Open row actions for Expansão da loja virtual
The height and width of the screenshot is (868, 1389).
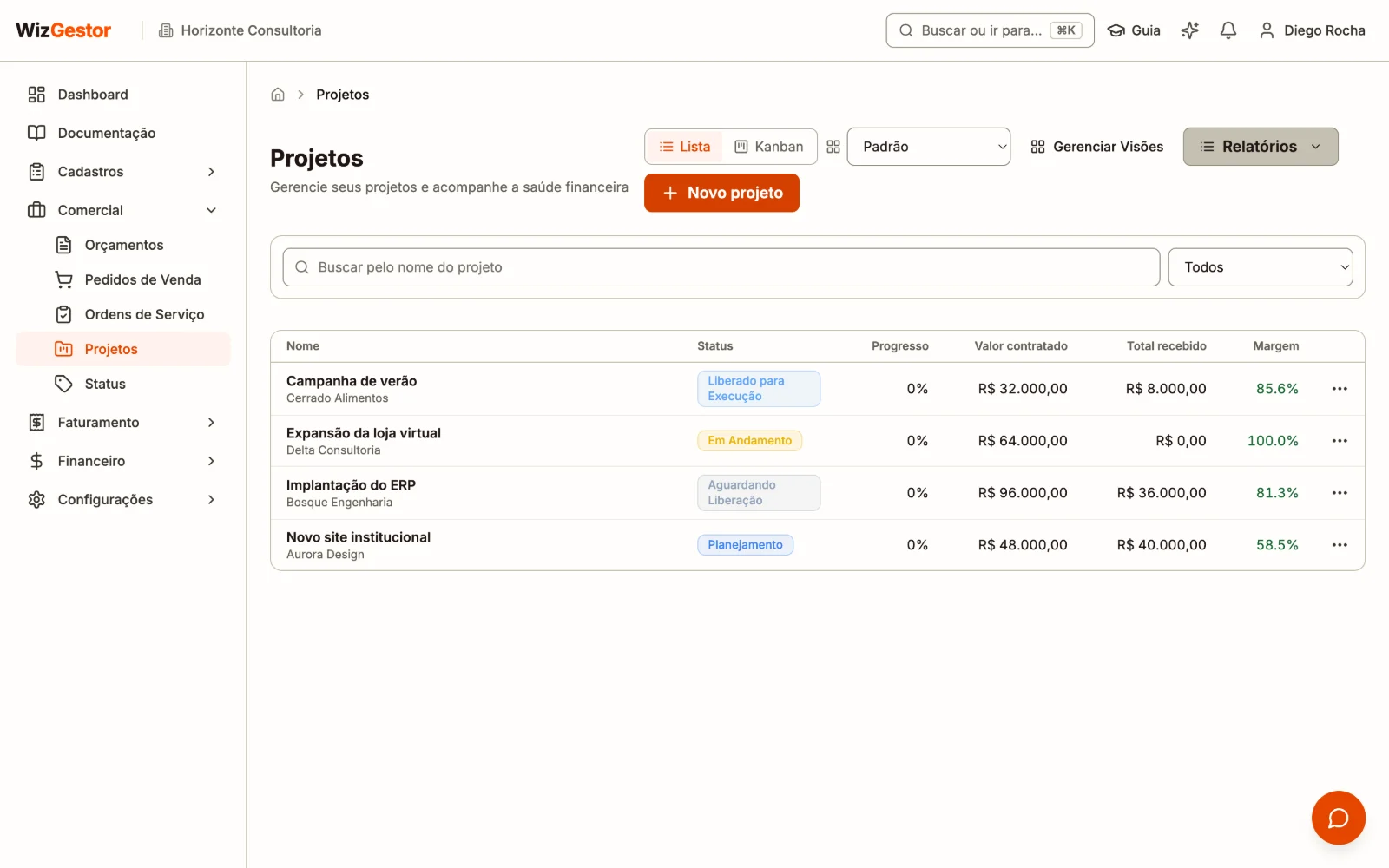(1340, 441)
